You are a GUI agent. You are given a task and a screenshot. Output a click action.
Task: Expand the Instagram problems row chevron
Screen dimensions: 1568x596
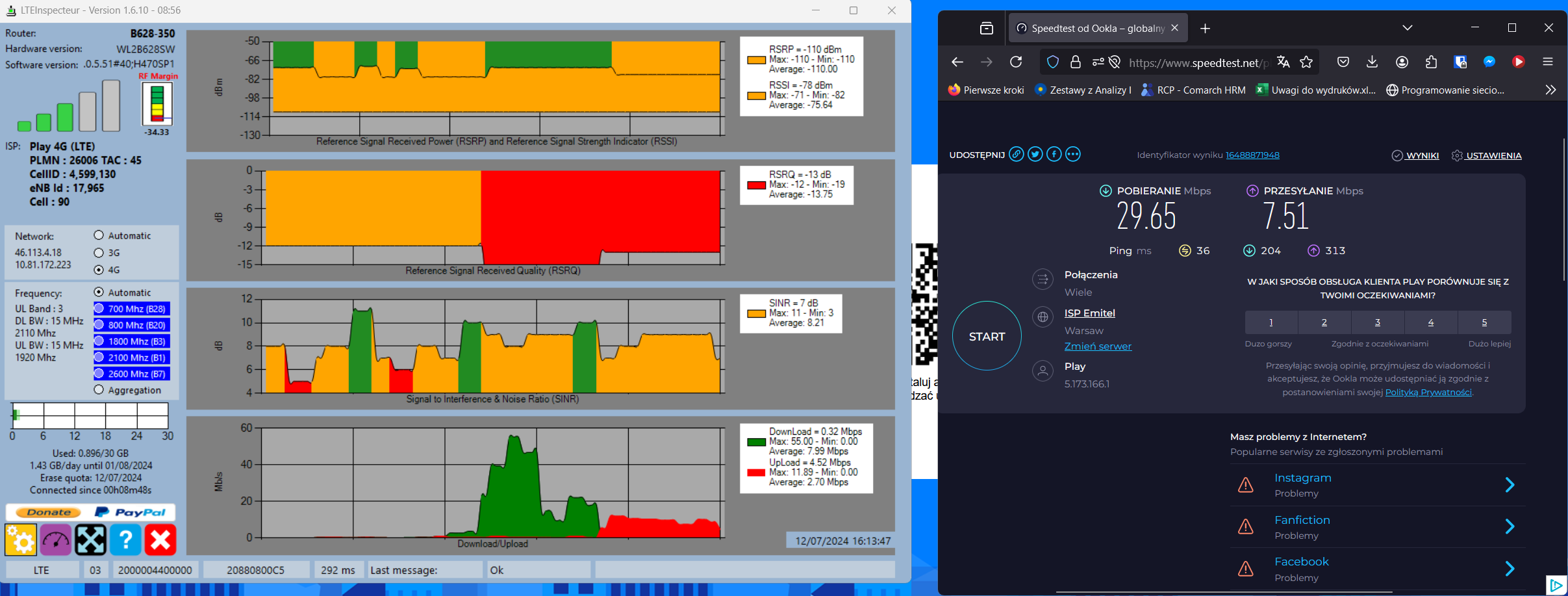pyautogui.click(x=1510, y=485)
